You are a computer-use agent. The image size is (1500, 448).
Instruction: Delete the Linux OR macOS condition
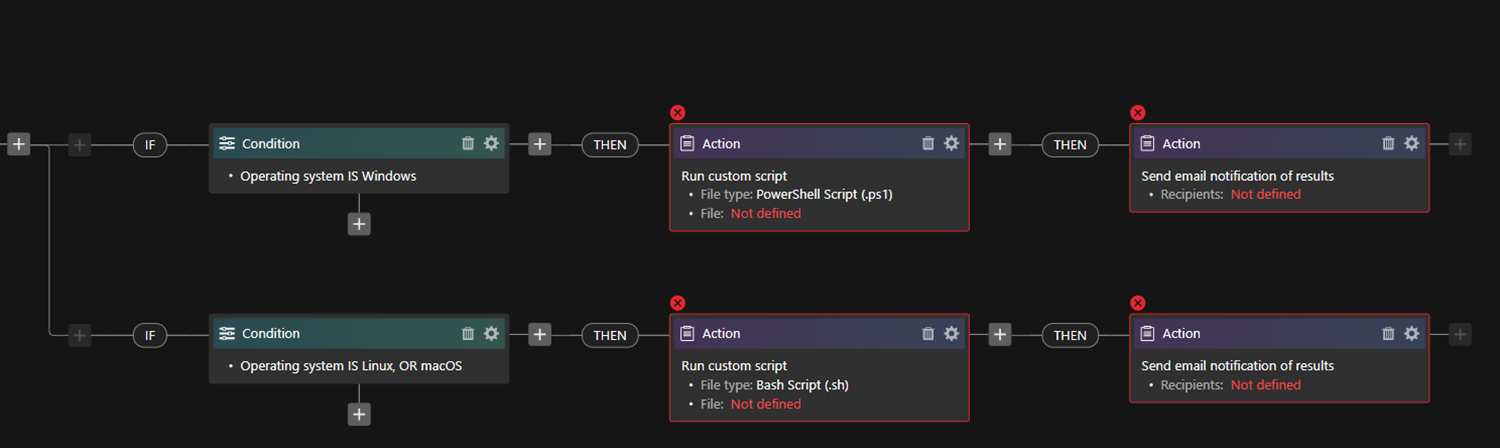468,334
